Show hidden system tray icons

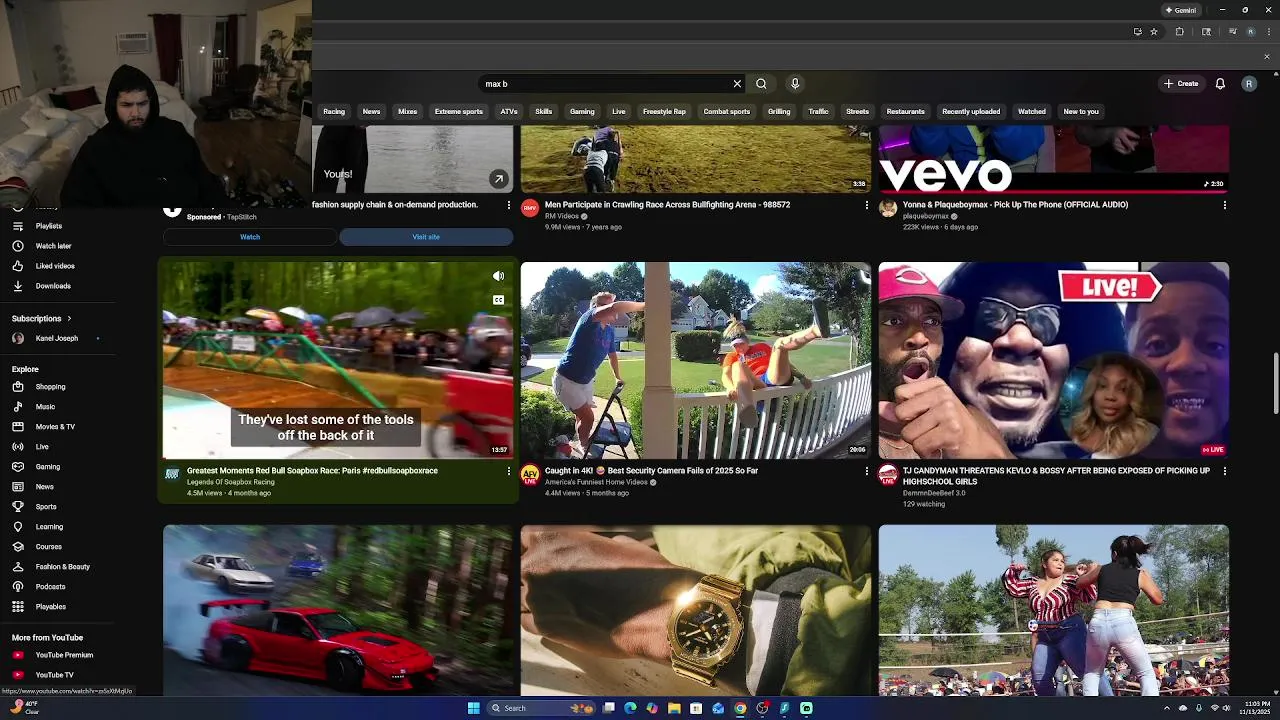coord(1167,708)
